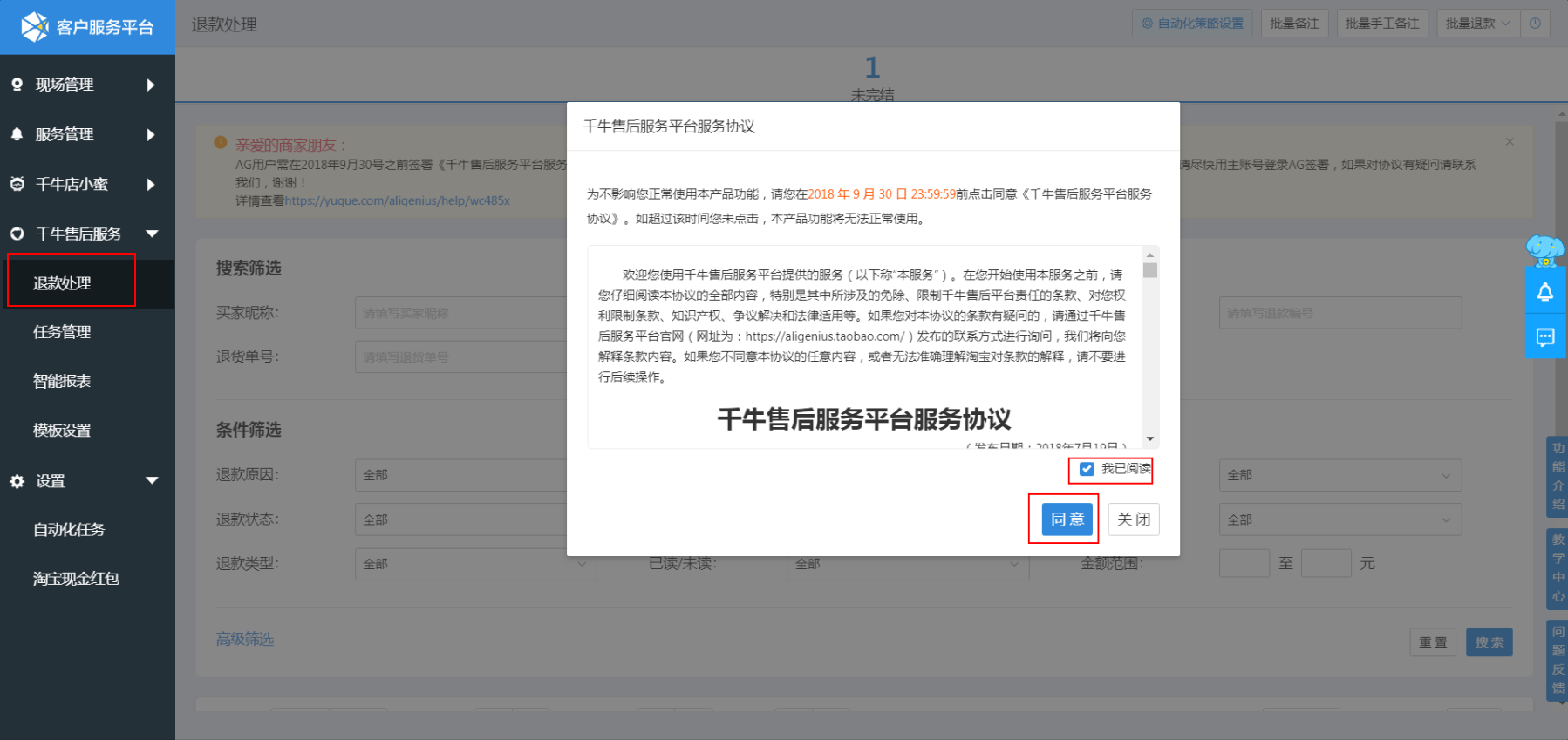Collapse the 千牛售后服务 menu arrow
The width and height of the screenshot is (1568, 740).
(x=152, y=234)
